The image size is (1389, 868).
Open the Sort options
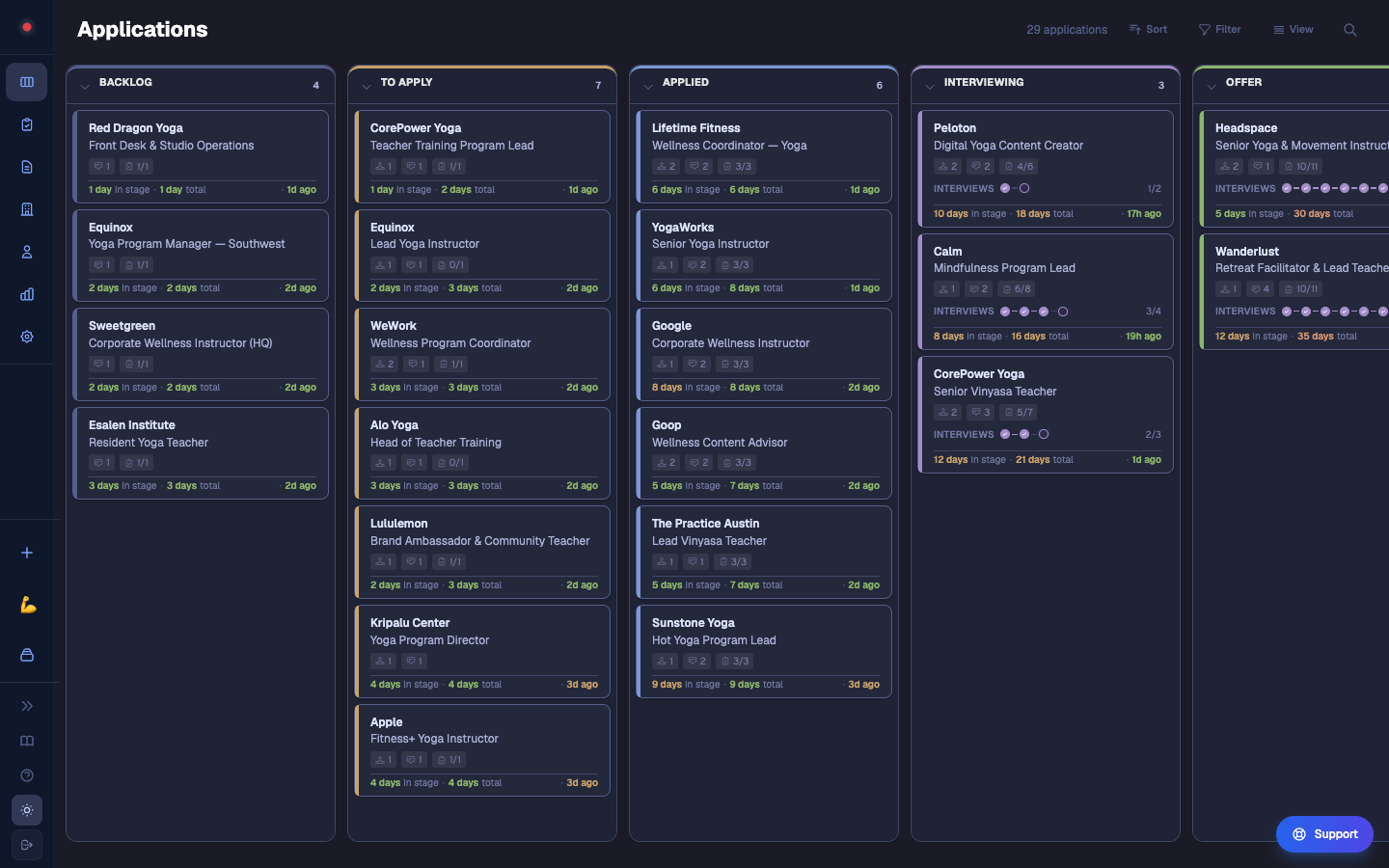1148,30
